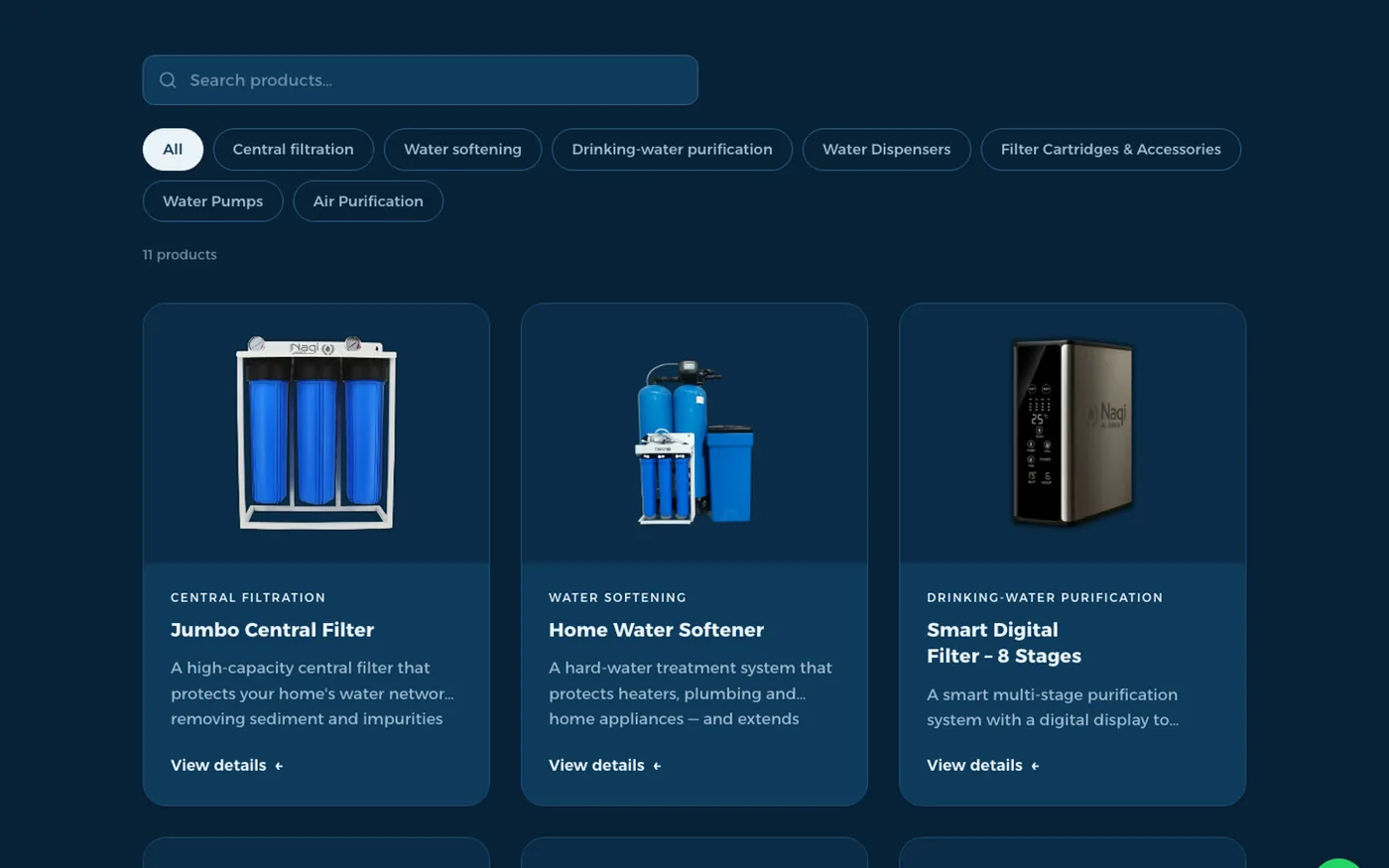Viewport: 1389px width, 868px height.
Task: Open Smart Digital Filter product image
Action: point(1073,432)
